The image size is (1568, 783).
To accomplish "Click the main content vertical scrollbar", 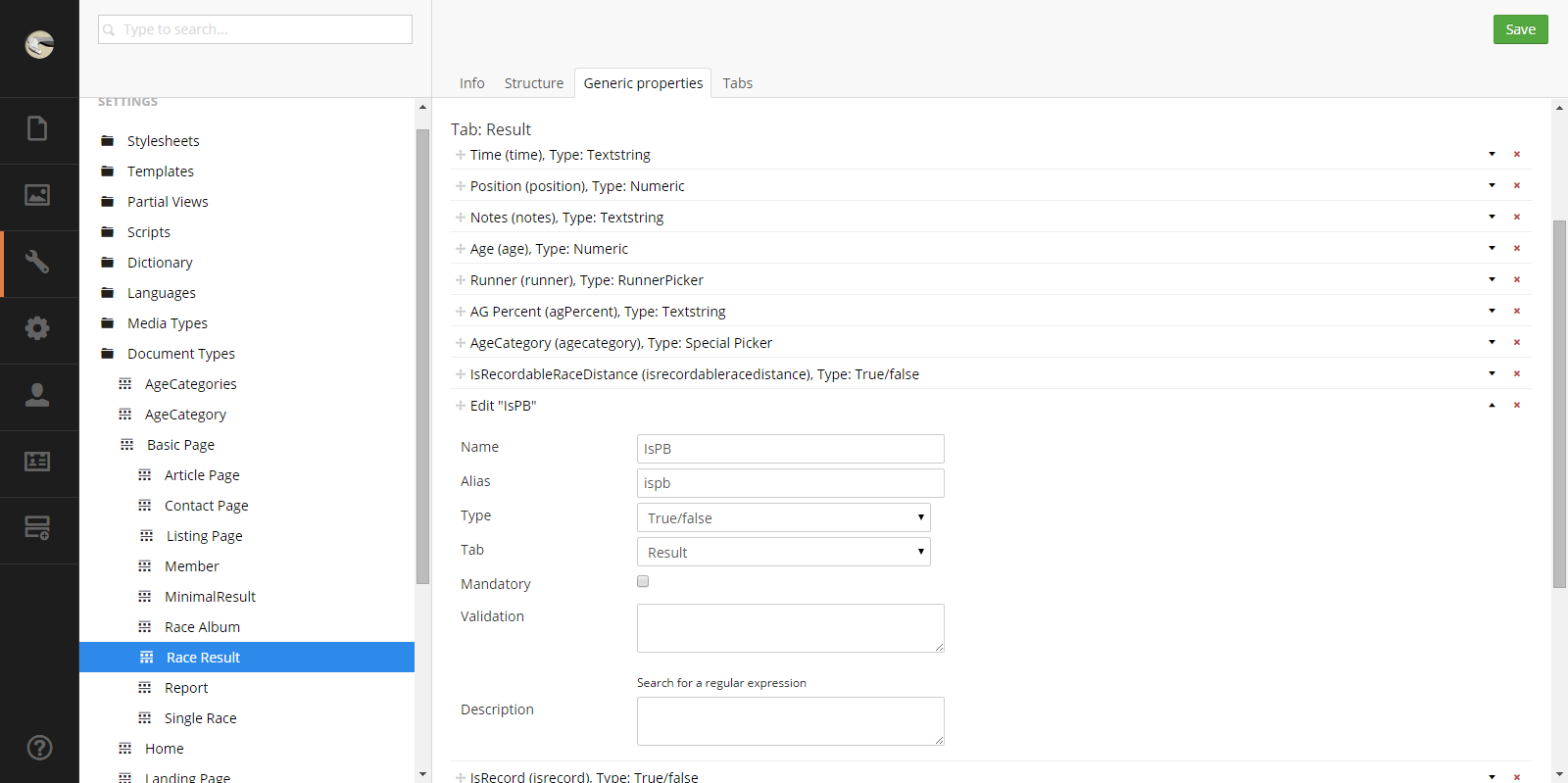I will (1559, 404).
